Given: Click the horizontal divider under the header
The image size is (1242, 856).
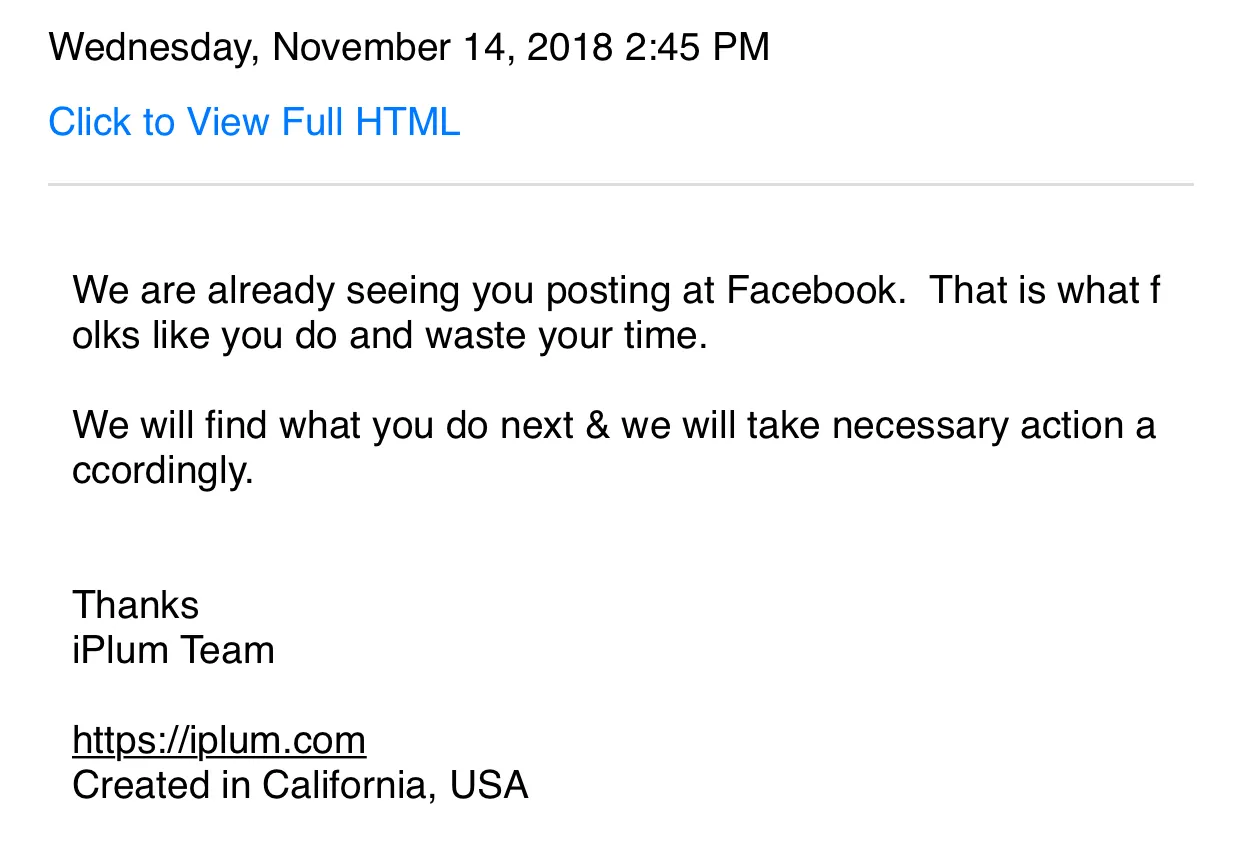Looking at the screenshot, I should [x=621, y=185].
